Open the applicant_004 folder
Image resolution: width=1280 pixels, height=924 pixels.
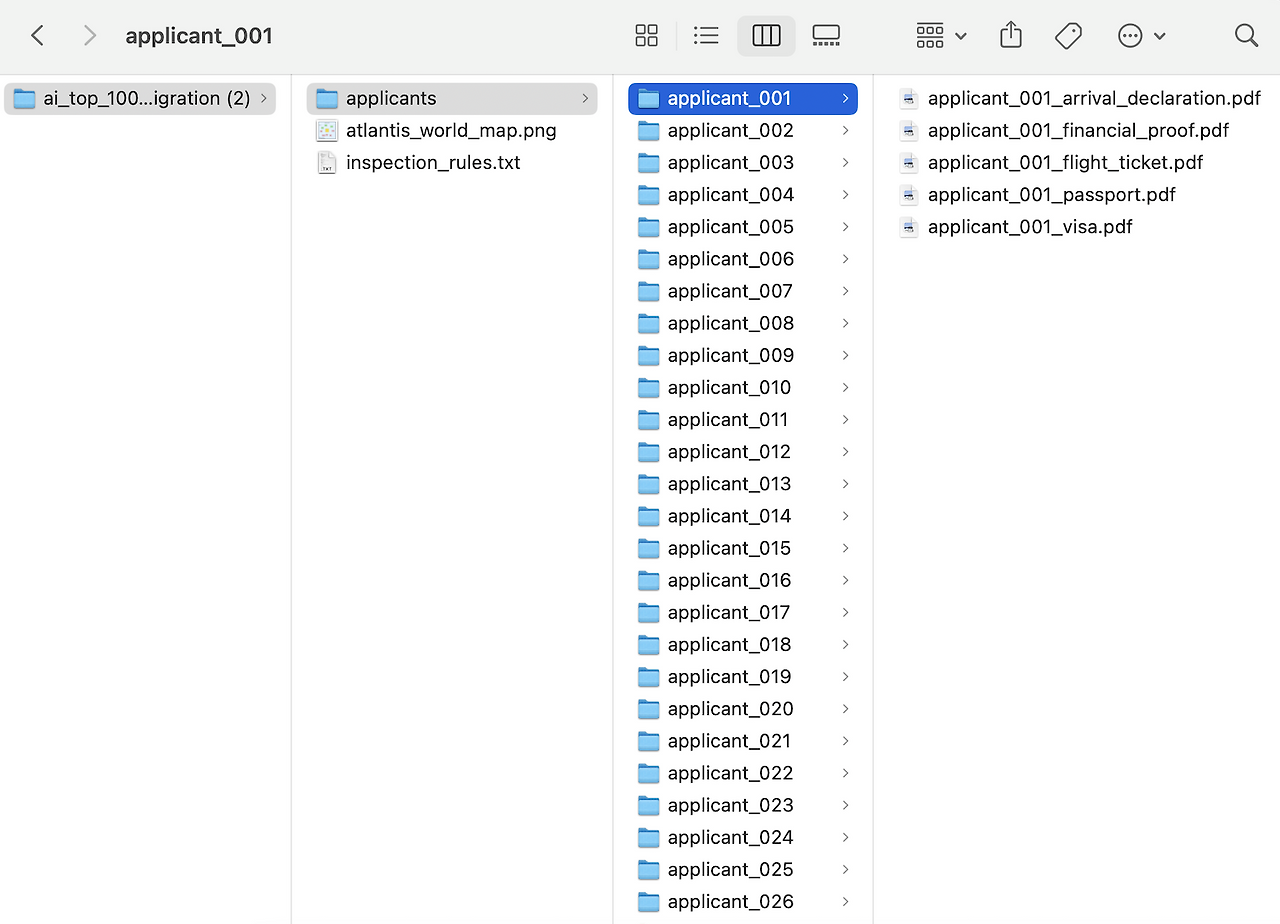pyautogui.click(x=743, y=194)
